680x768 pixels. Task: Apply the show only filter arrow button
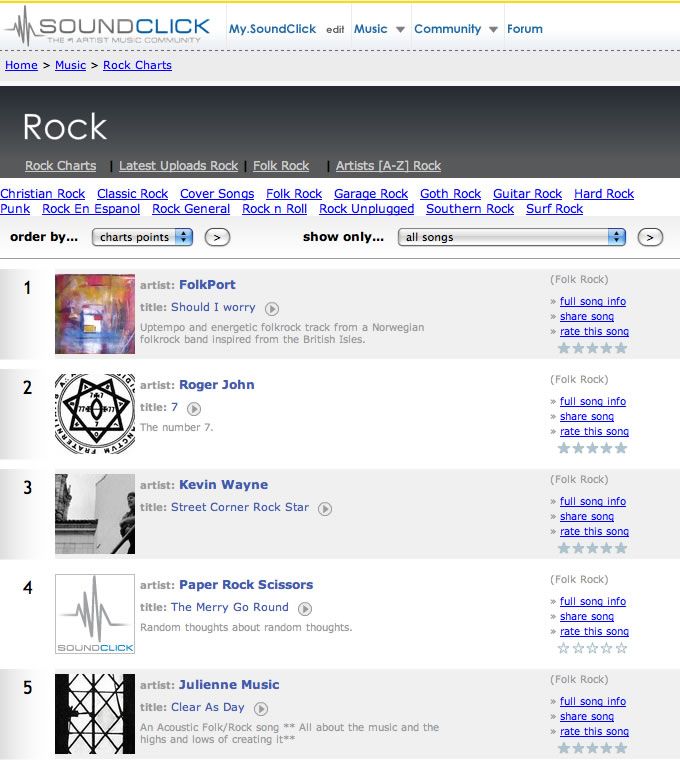(650, 238)
